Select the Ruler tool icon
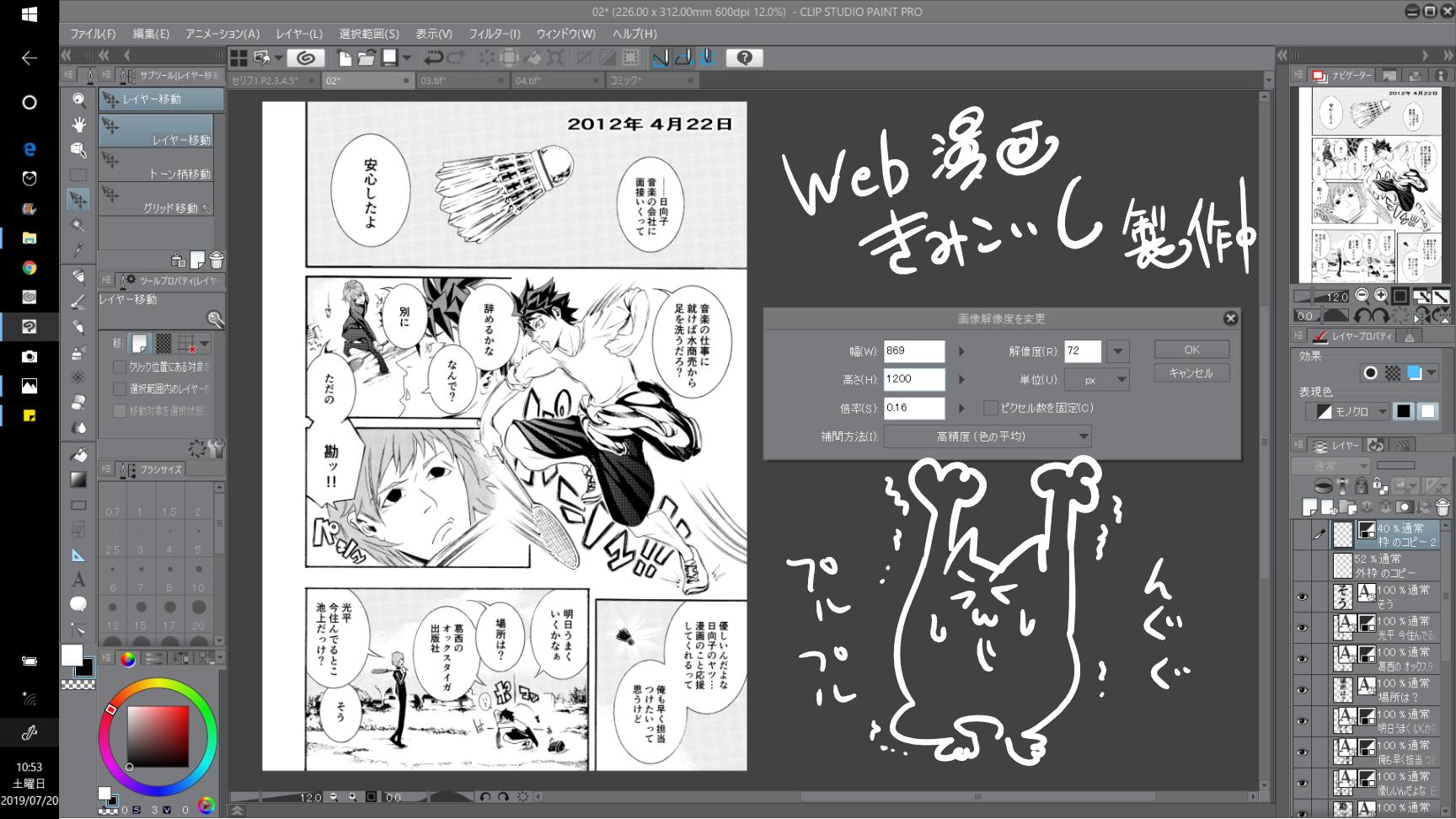Viewport: 1456px width, 819px height. coord(78,554)
